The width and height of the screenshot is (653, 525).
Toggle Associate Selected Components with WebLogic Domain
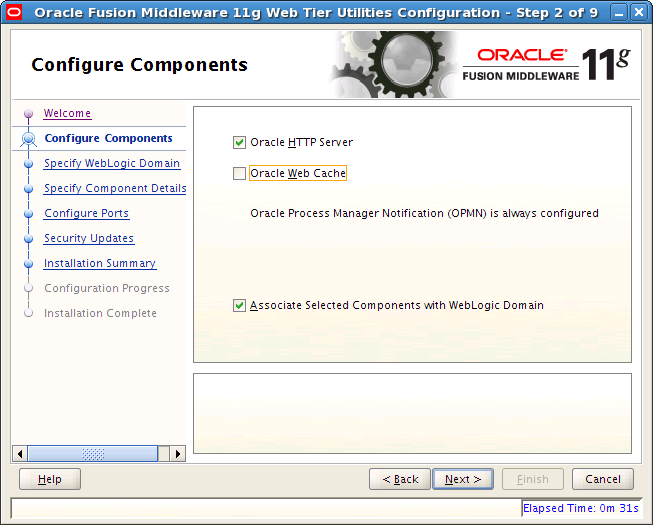(x=239, y=305)
